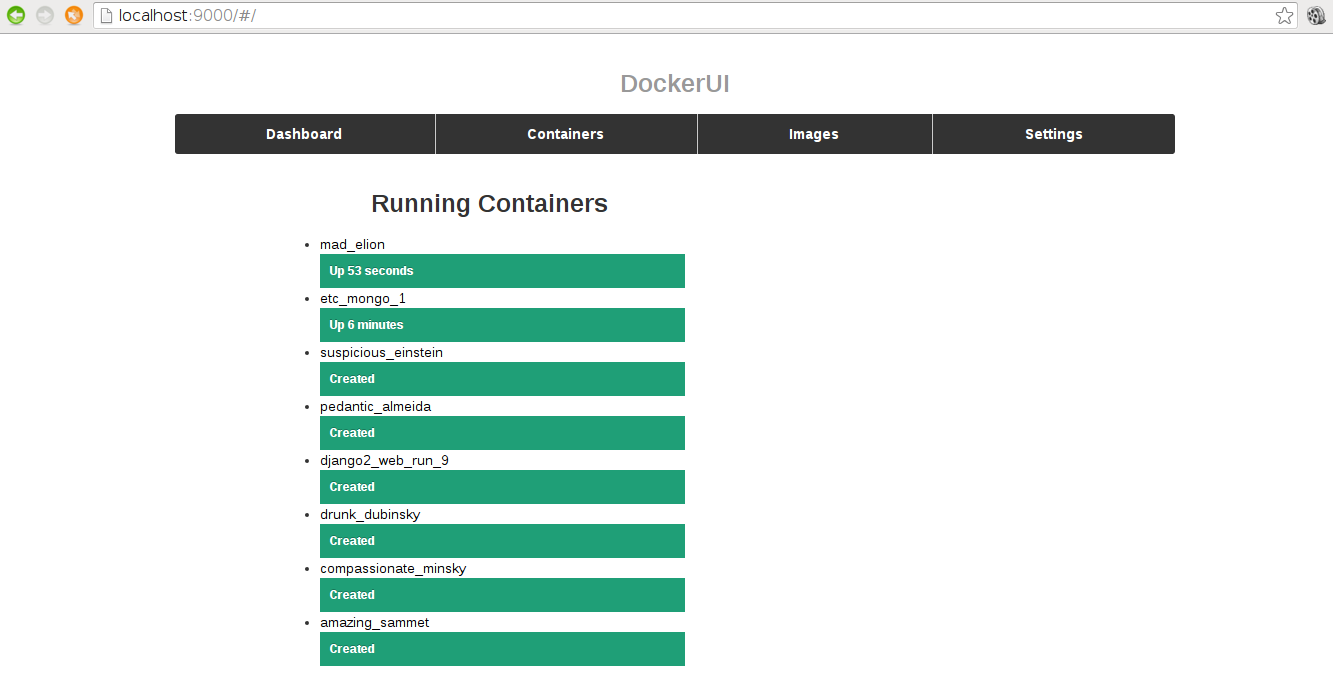Click the green browser back arrow
The width and height of the screenshot is (1333, 673).
[16, 15]
